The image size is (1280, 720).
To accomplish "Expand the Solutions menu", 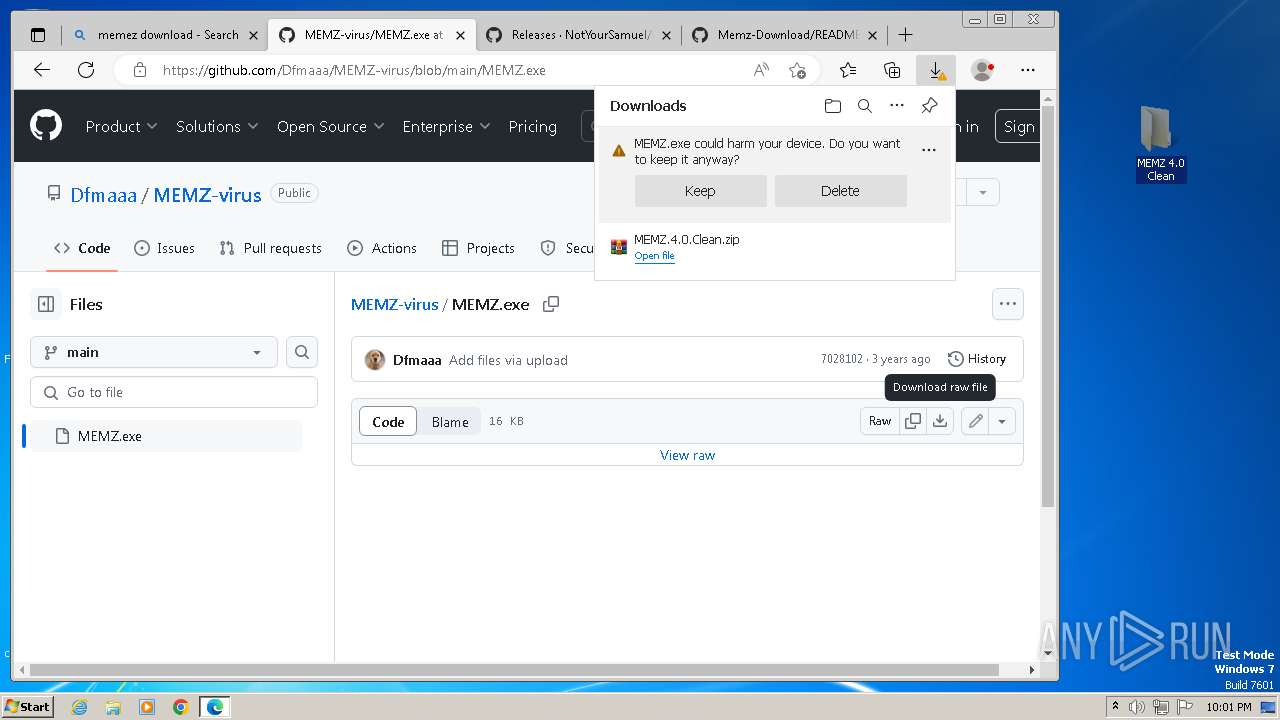I will [x=217, y=126].
